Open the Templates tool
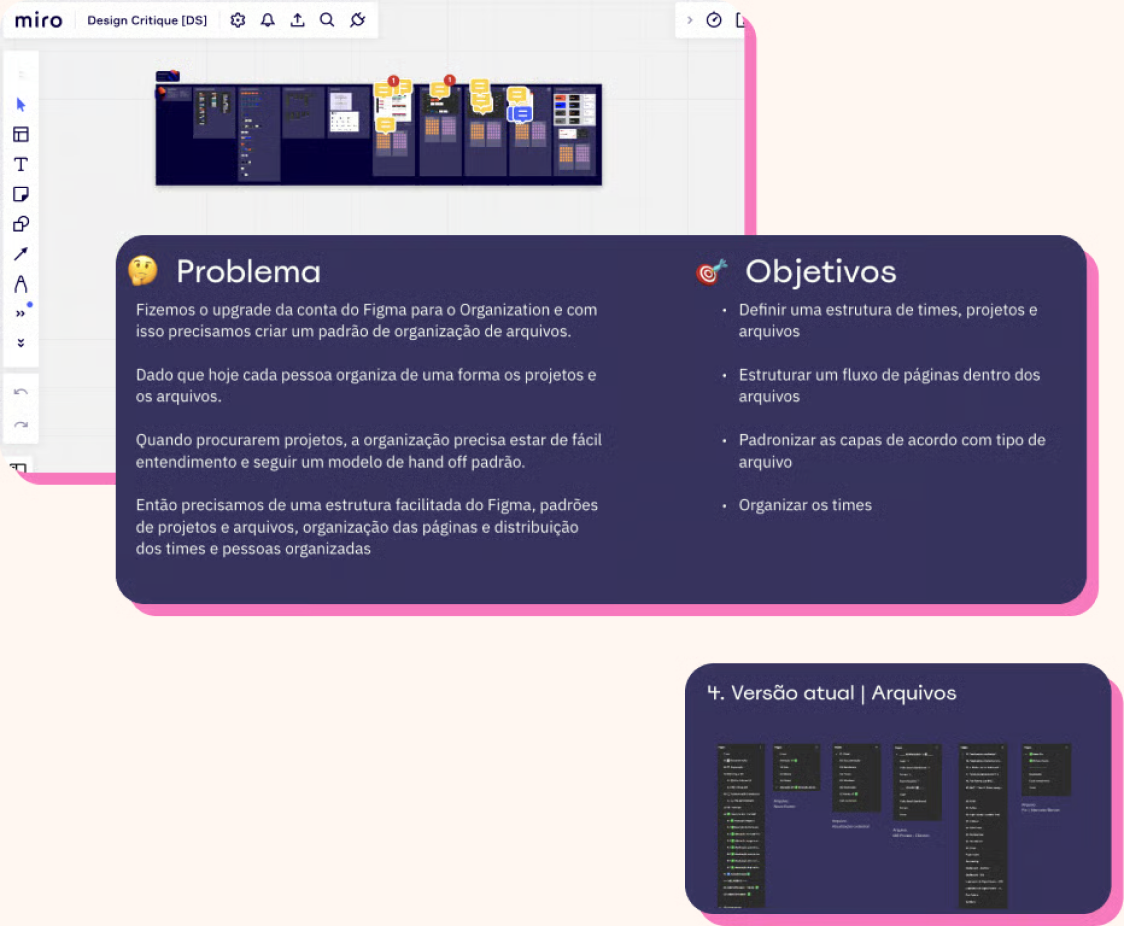1124x926 pixels. (x=21, y=135)
